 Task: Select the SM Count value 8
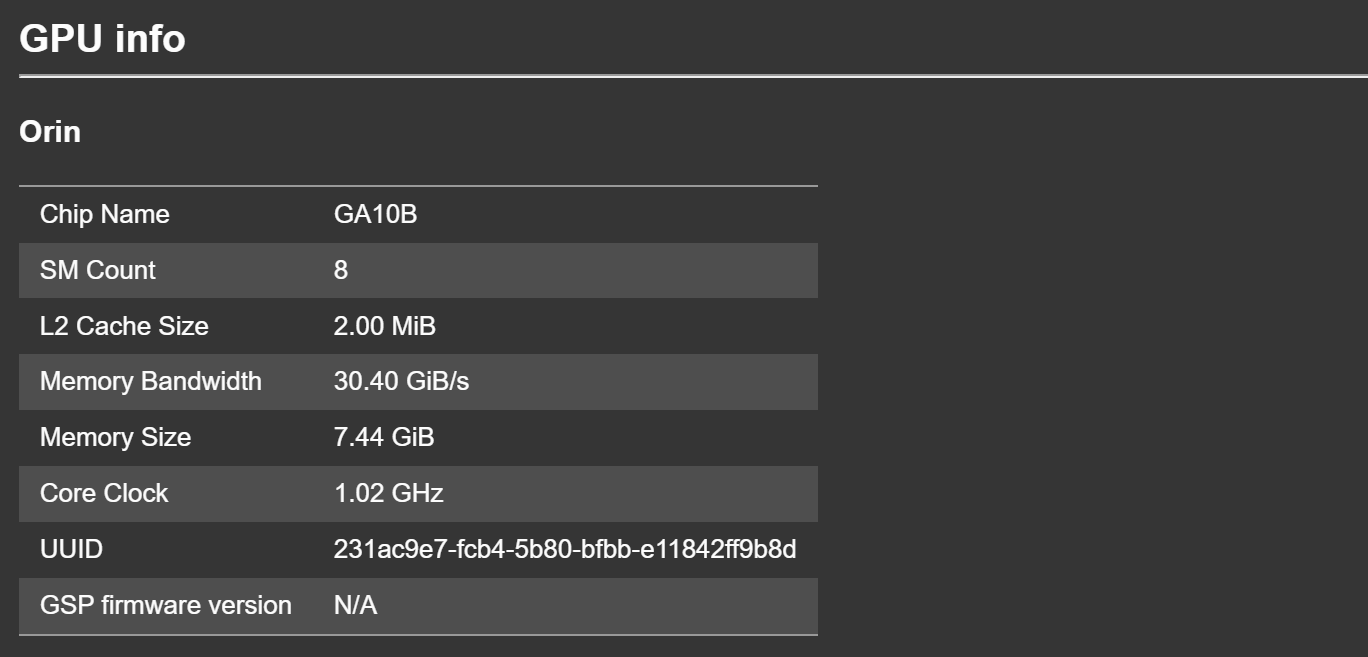pos(341,270)
